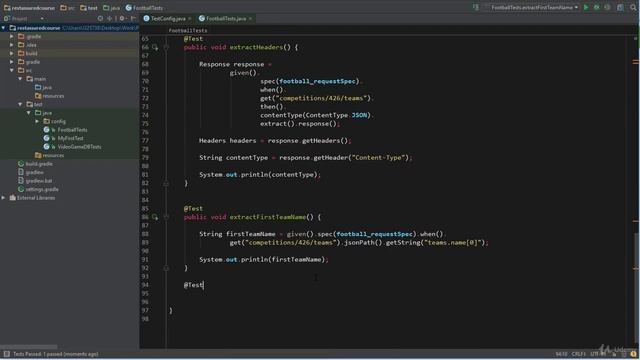Collapse the test folder
The height and width of the screenshot is (360, 640).
pos(20,104)
